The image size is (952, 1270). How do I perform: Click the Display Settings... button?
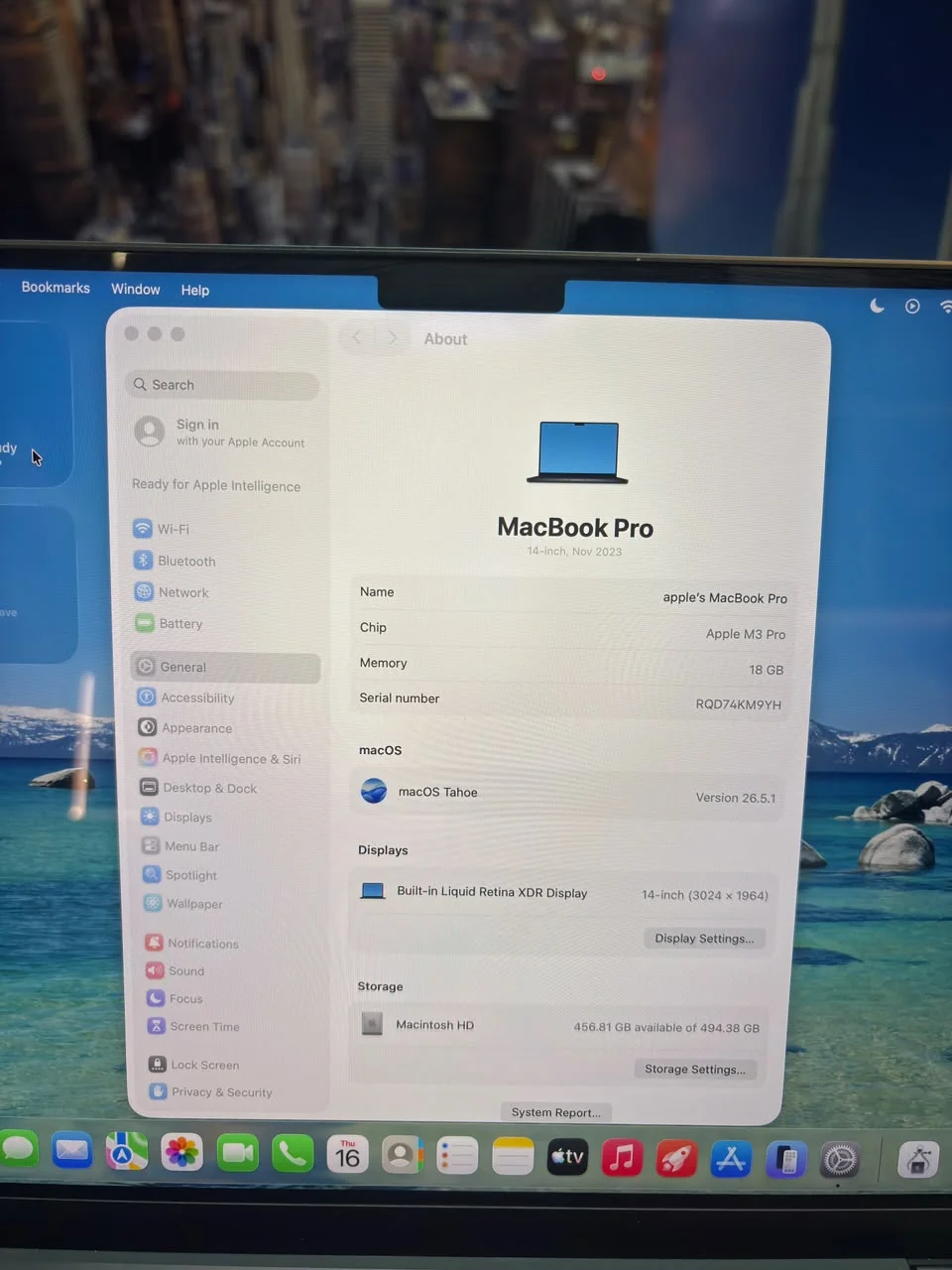pyautogui.click(x=704, y=938)
